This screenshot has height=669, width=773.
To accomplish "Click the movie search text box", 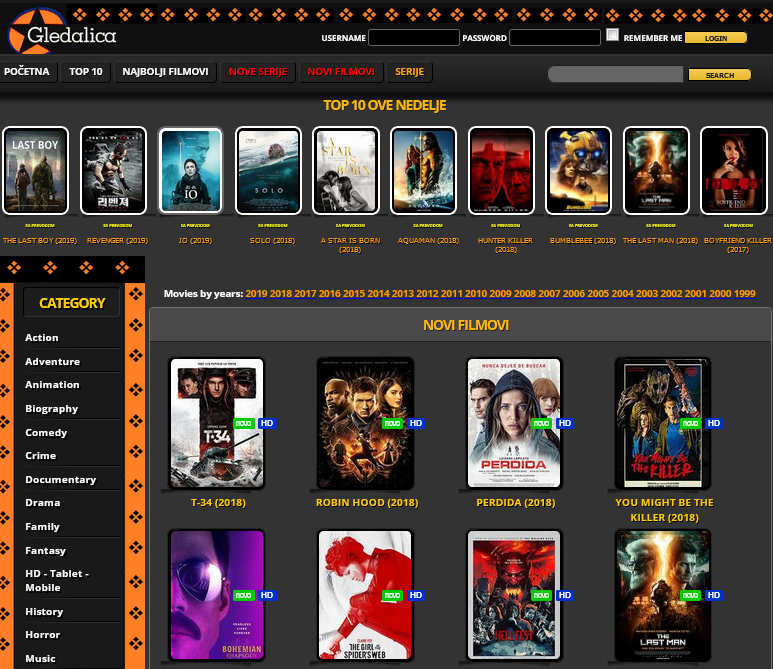I will coord(615,74).
